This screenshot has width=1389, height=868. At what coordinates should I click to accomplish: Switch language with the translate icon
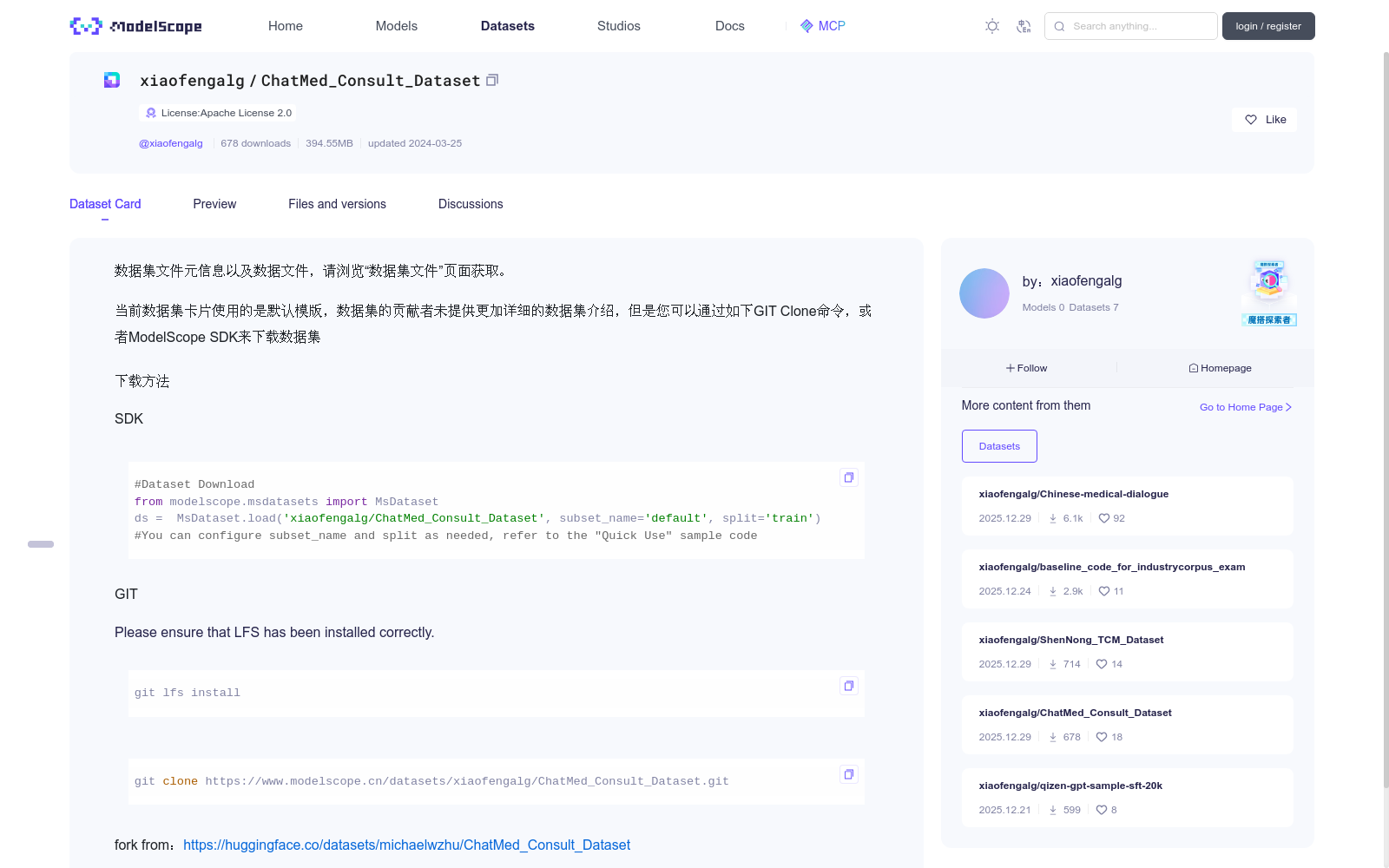pos(1024,26)
